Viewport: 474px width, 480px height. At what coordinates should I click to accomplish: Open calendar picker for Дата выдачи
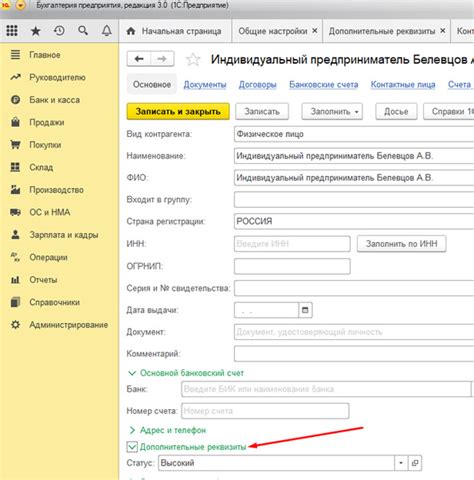305,310
